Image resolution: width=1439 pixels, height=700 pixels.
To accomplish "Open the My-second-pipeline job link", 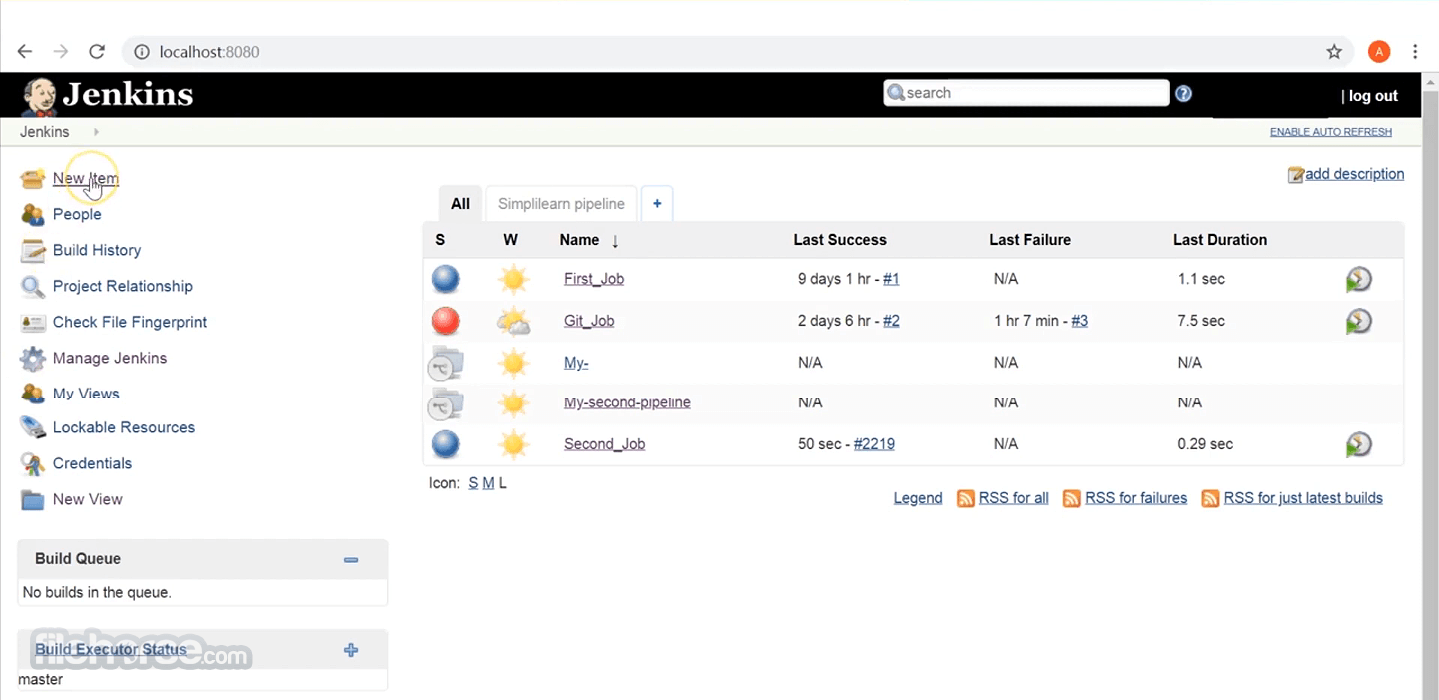I will 627,402.
